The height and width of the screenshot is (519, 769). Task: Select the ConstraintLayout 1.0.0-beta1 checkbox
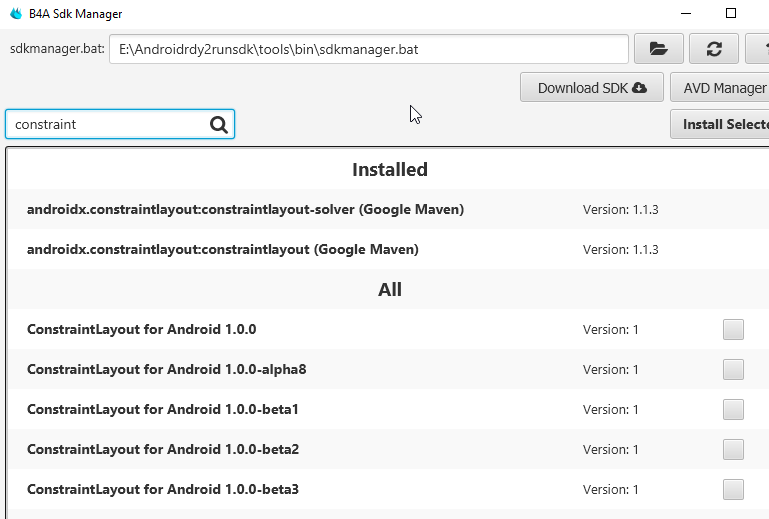tap(733, 409)
